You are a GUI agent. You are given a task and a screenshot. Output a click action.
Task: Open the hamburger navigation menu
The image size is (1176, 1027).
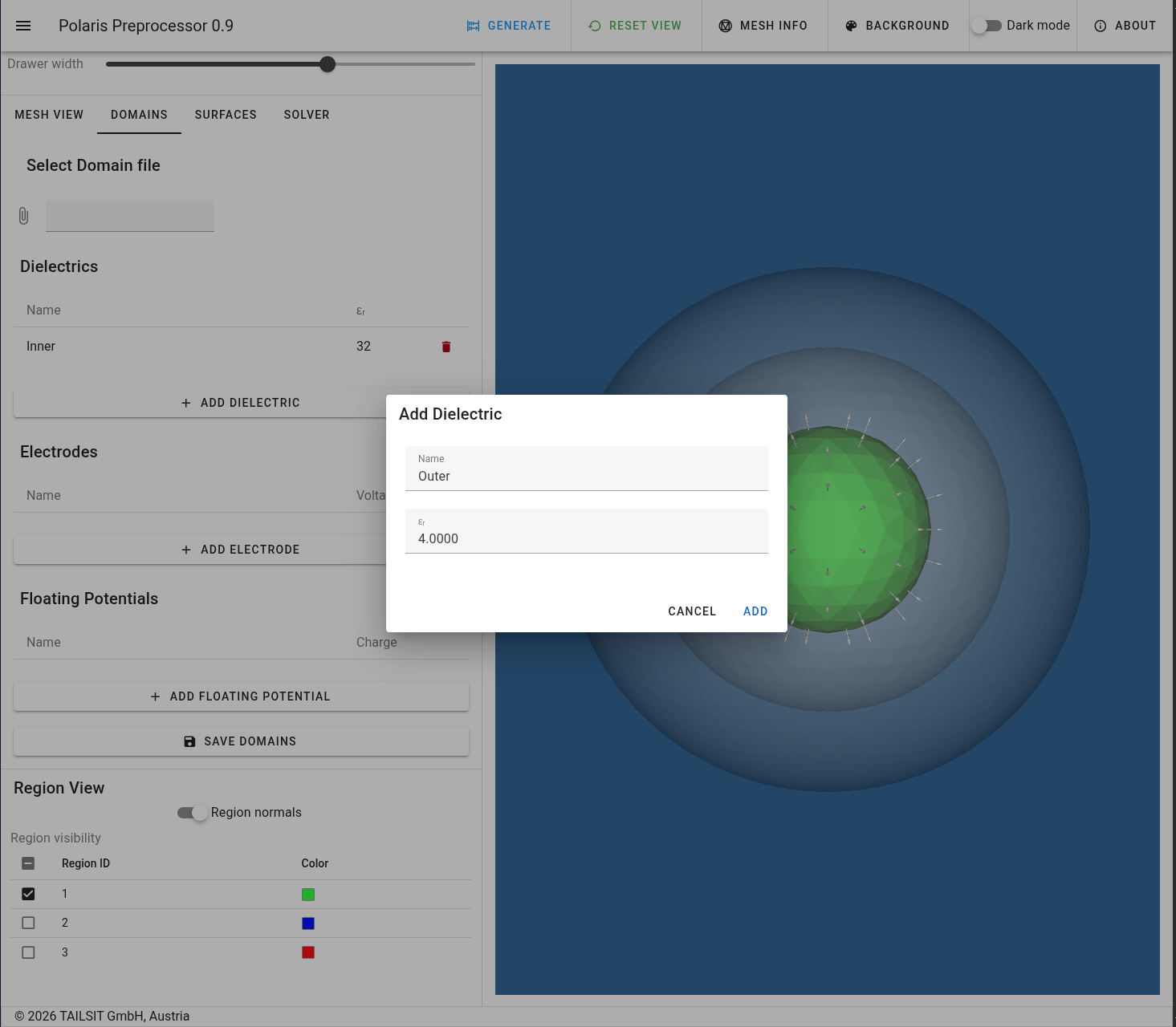tap(23, 26)
